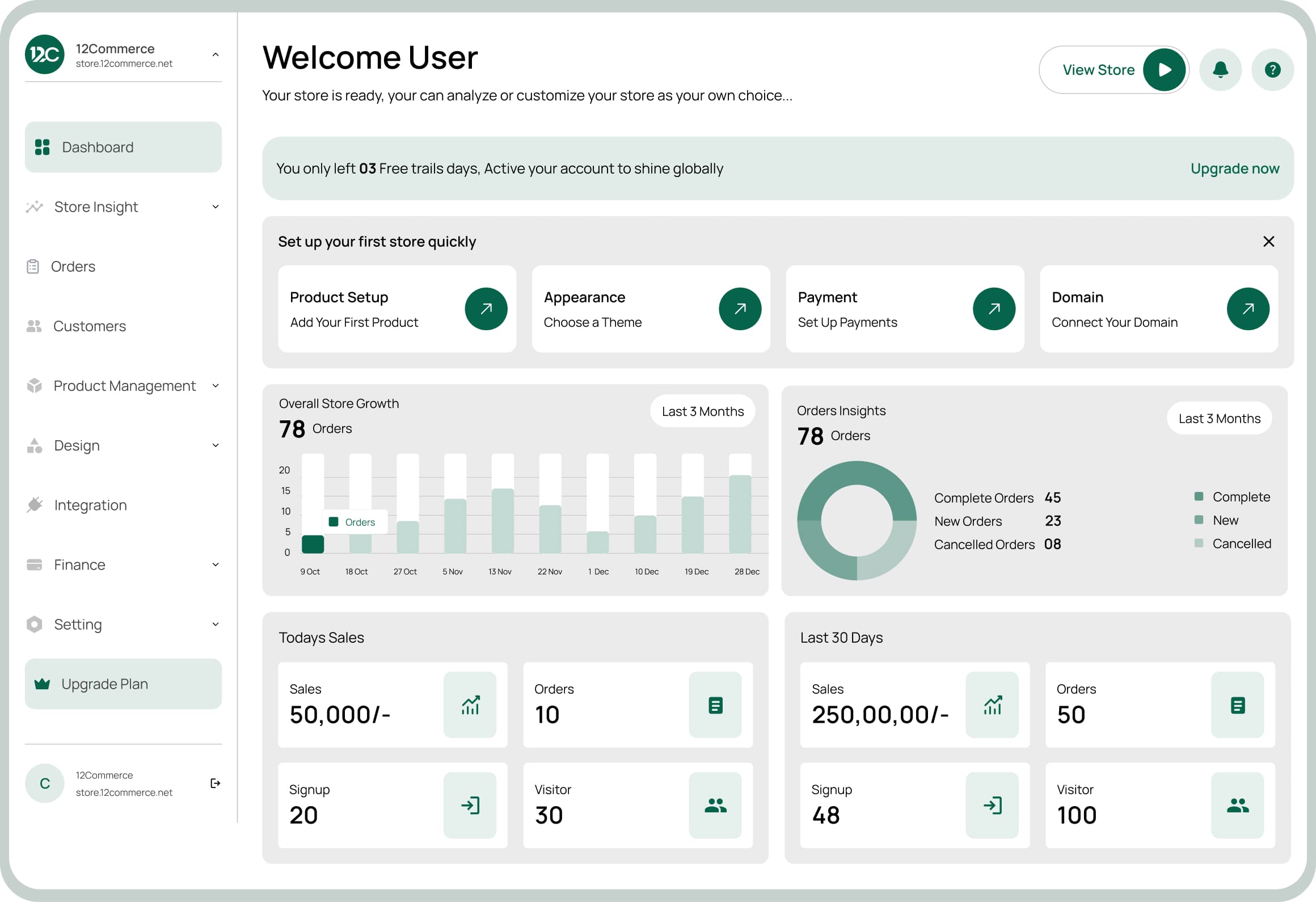Toggle the Orders legend on the growth chart
The width and height of the screenshot is (1316, 902).
354,521
